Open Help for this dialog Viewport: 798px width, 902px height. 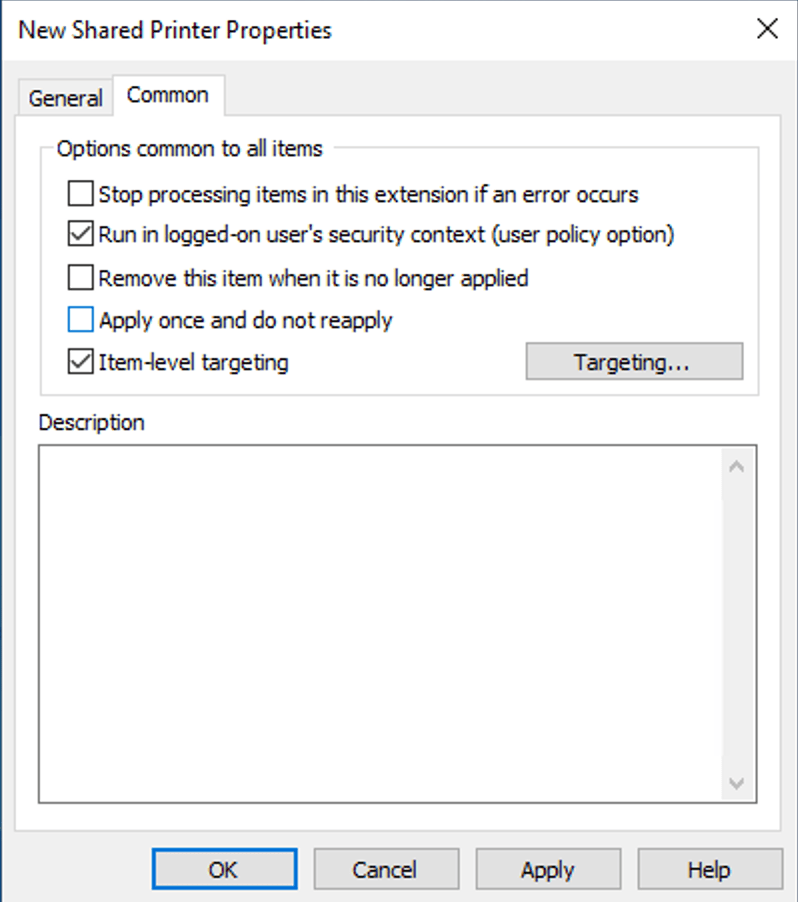(710, 868)
